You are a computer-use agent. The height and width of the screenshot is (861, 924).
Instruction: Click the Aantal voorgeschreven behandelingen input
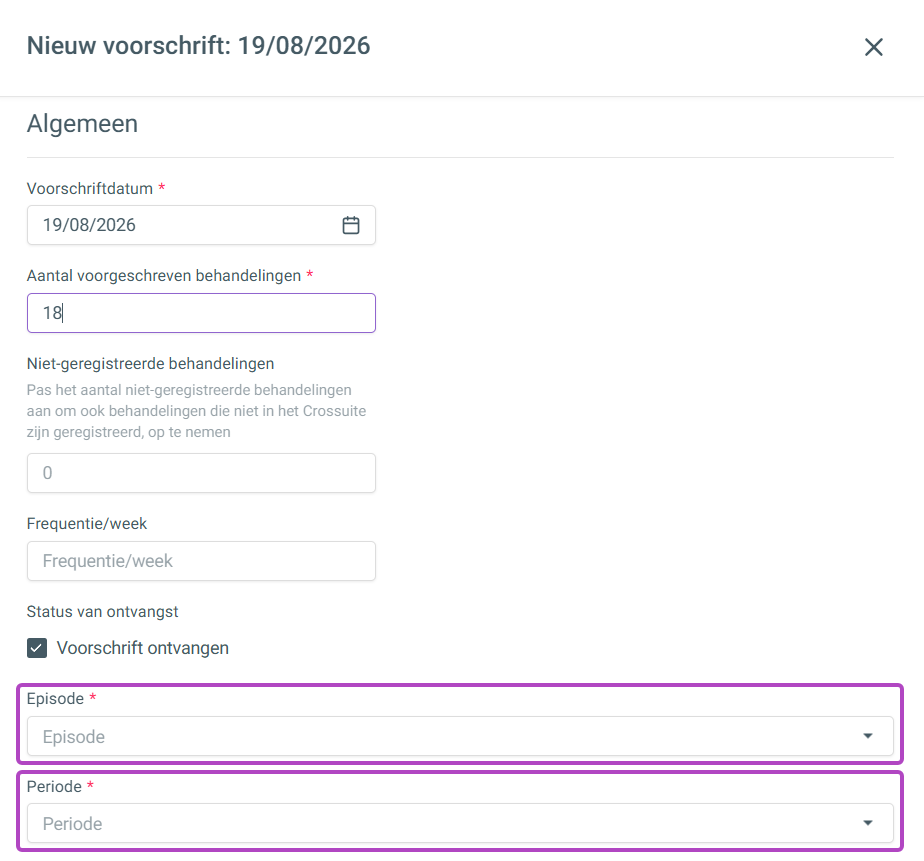tap(201, 313)
